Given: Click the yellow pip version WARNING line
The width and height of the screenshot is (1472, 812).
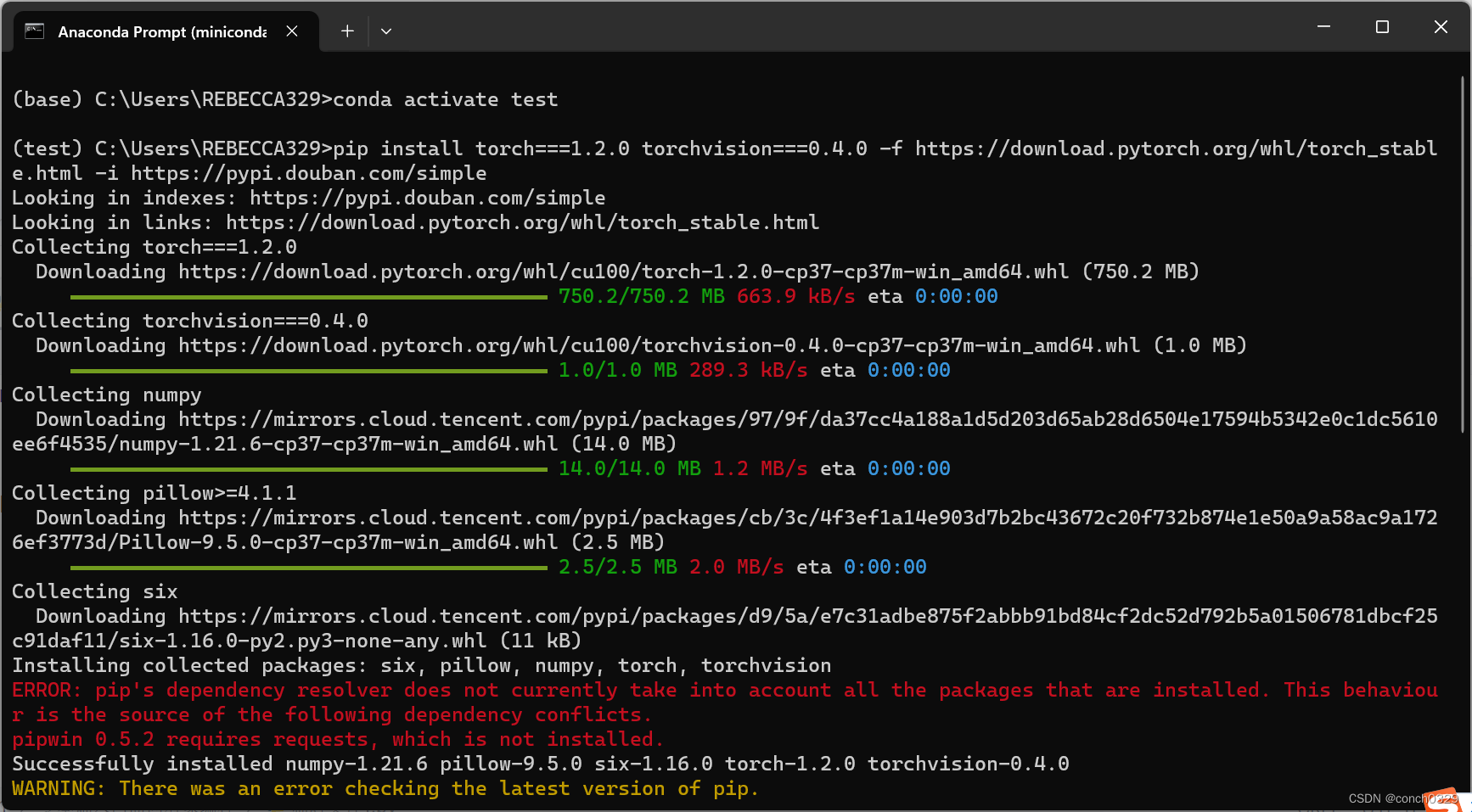Looking at the screenshot, I should click(382, 788).
